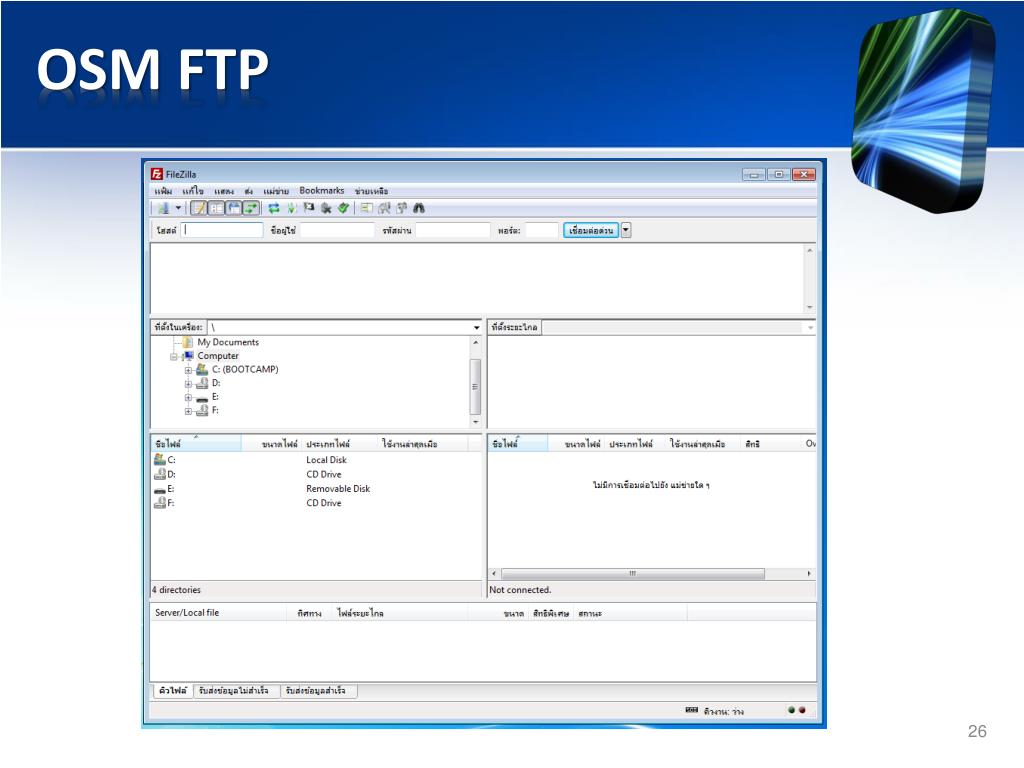The image size is (1024, 768).
Task: Click the Refresh file lists icon
Action: click(x=274, y=208)
